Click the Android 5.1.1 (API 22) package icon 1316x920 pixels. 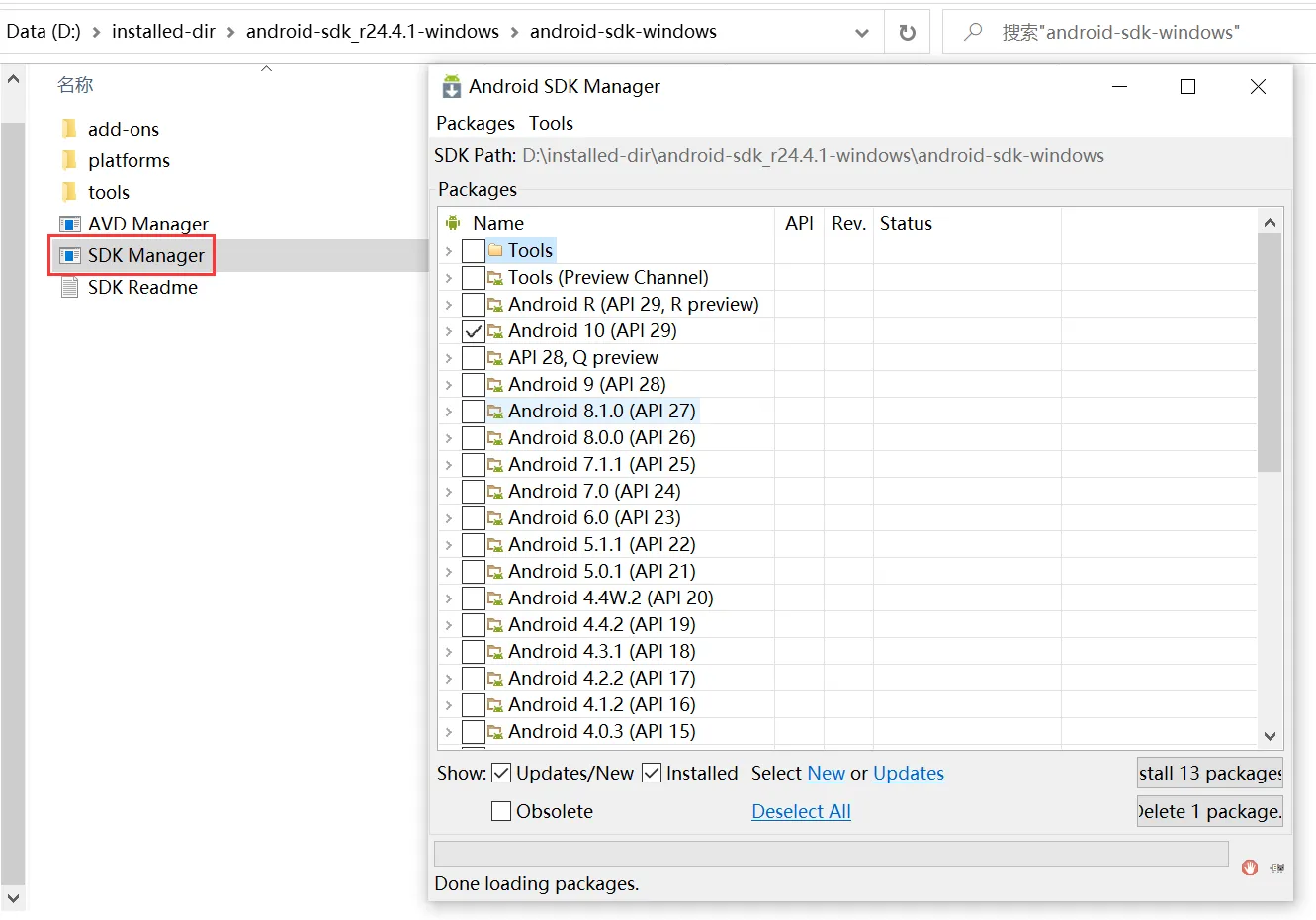495,545
